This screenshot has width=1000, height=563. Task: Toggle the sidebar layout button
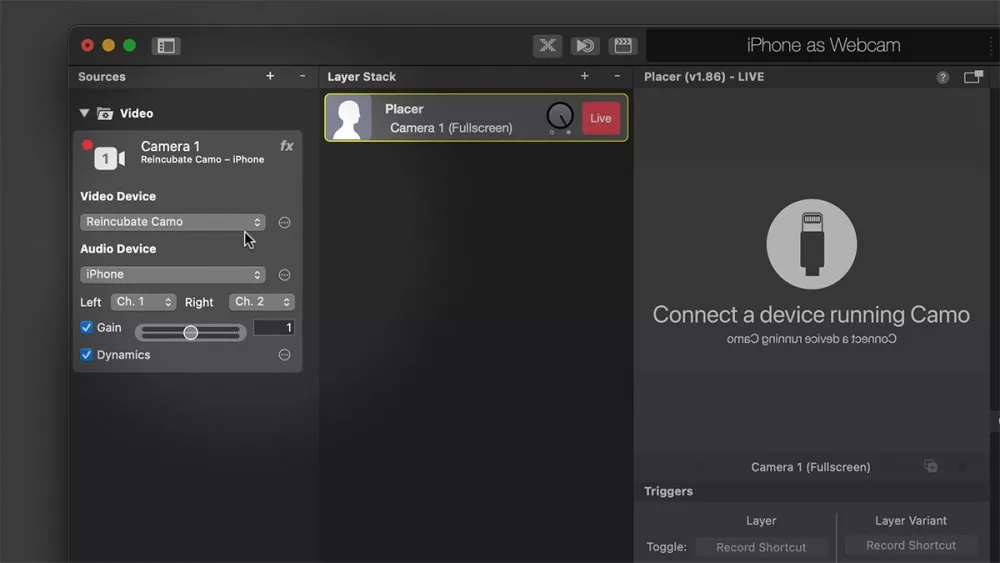tap(166, 46)
